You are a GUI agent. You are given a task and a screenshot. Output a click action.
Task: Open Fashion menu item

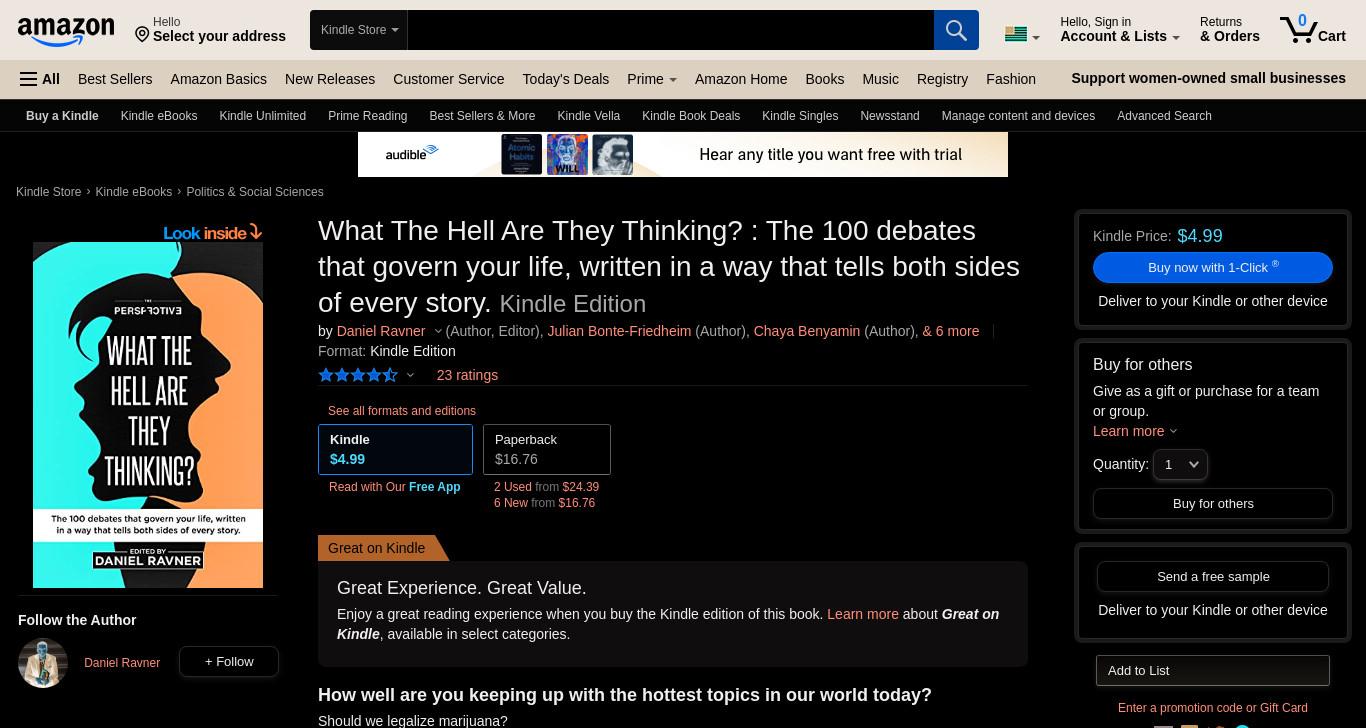pyautogui.click(x=1011, y=79)
